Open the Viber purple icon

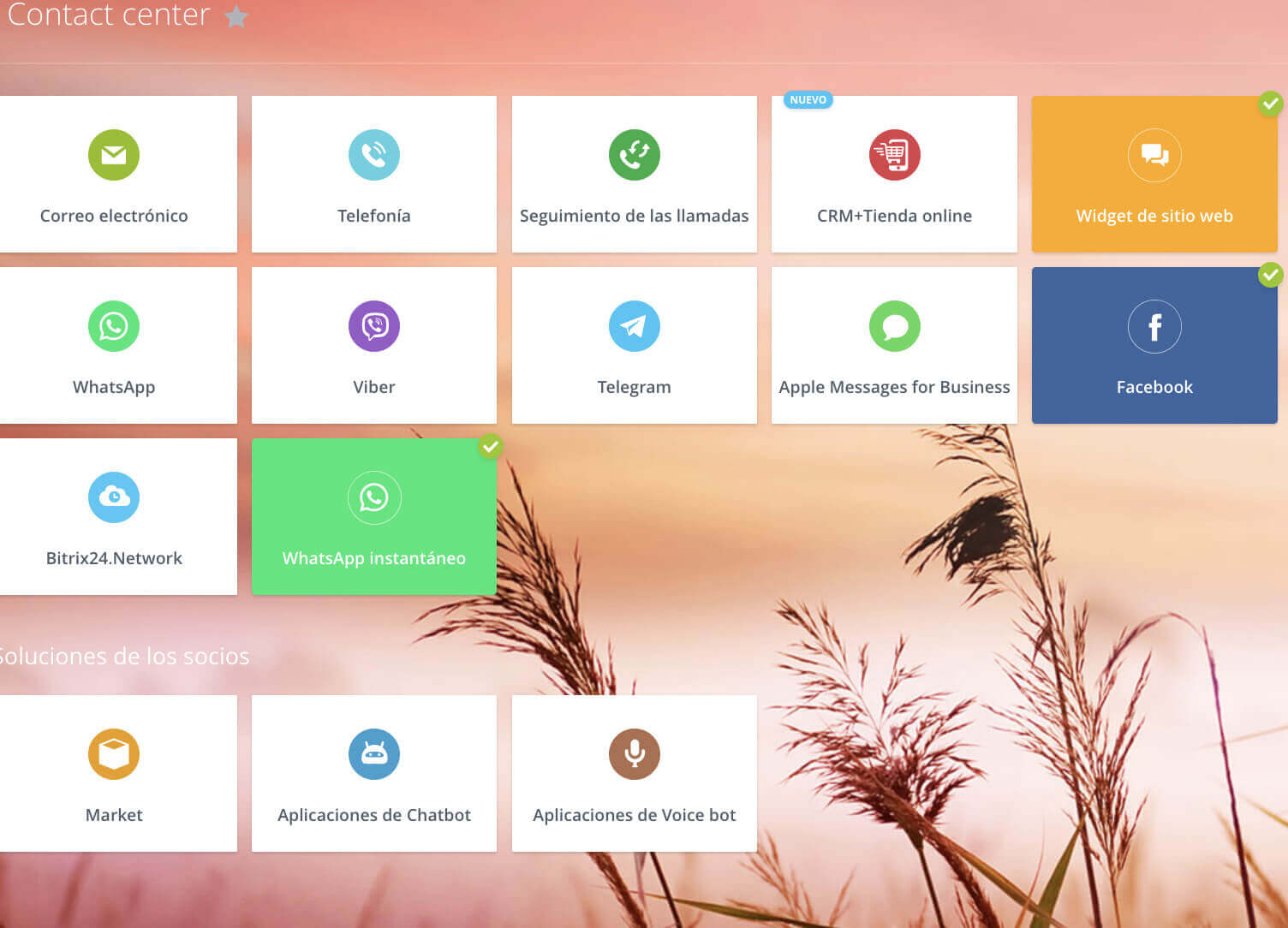point(373,326)
